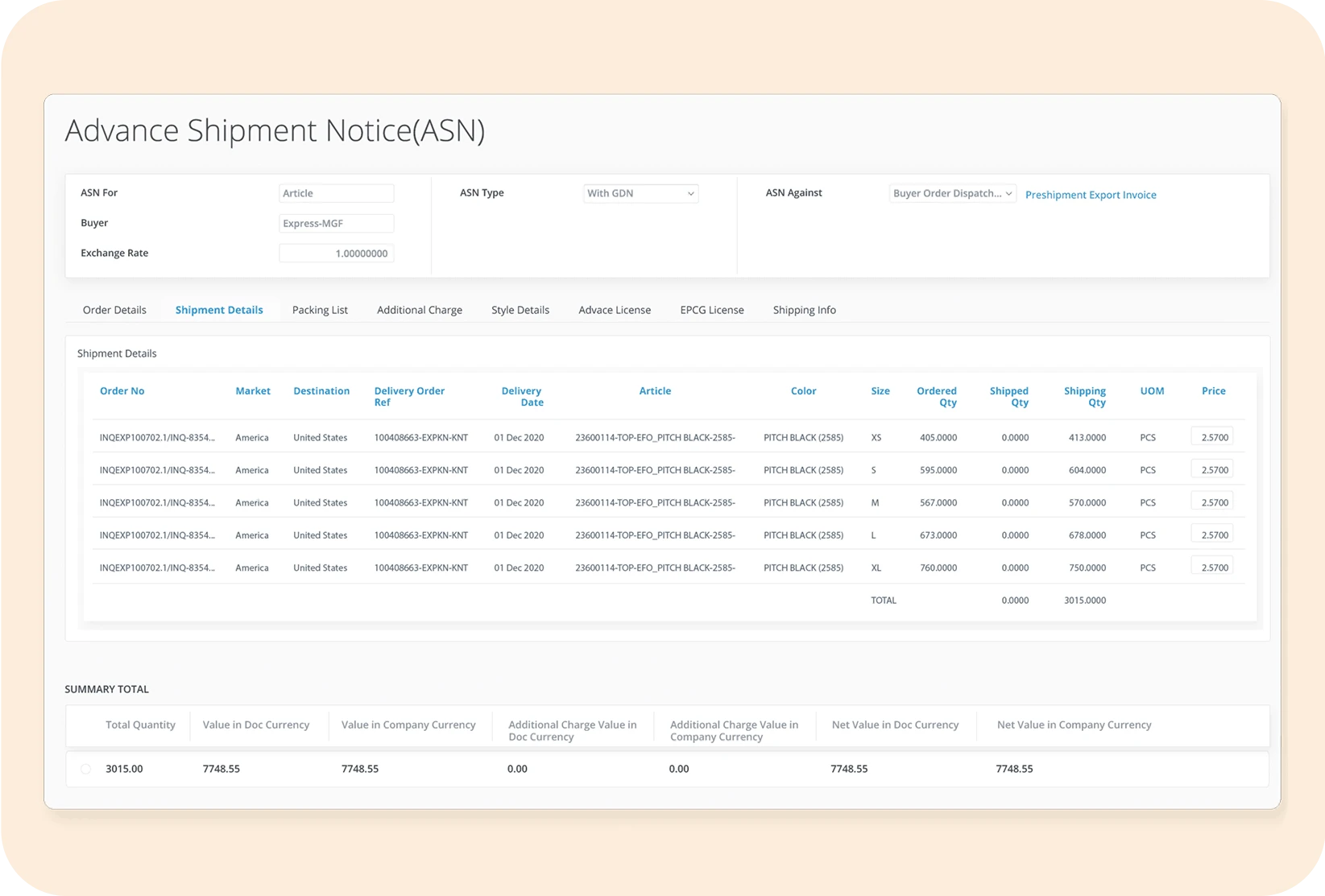Screen dimensions: 1325x896
Task: Go to the Additional Charge tab
Action: (419, 310)
